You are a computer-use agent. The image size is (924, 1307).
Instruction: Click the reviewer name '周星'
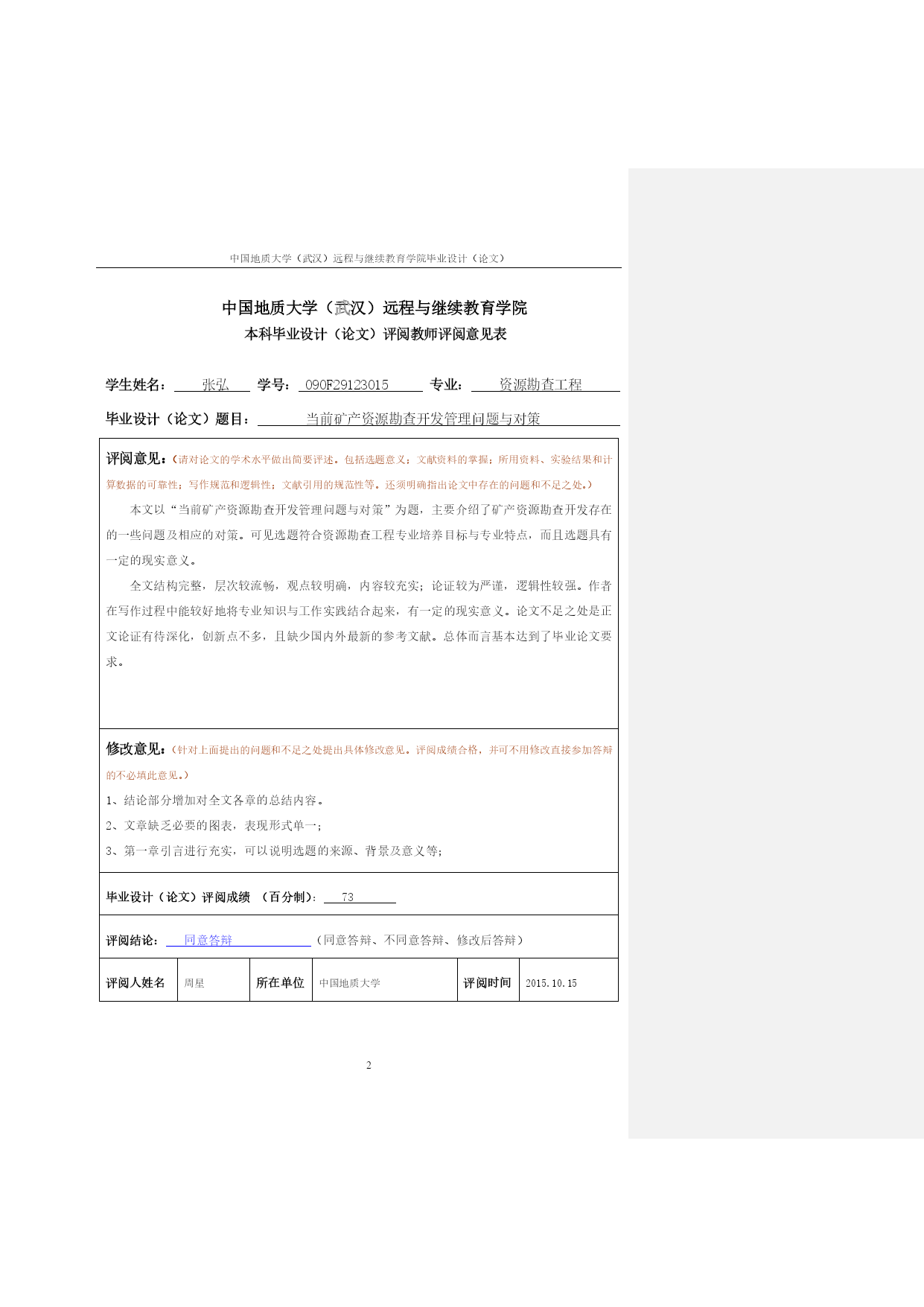pos(194,983)
